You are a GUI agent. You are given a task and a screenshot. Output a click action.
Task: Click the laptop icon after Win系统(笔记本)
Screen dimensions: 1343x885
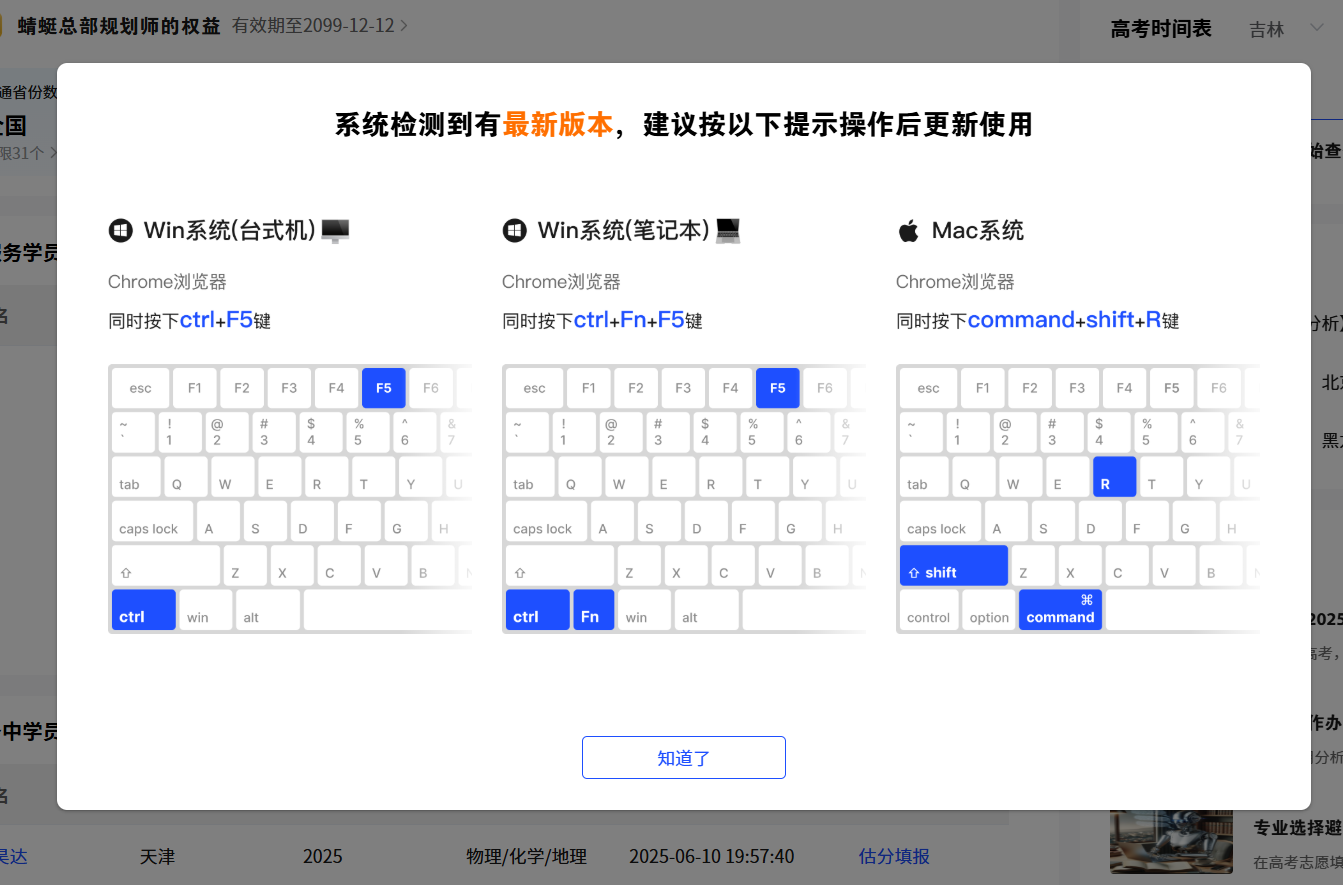[729, 229]
